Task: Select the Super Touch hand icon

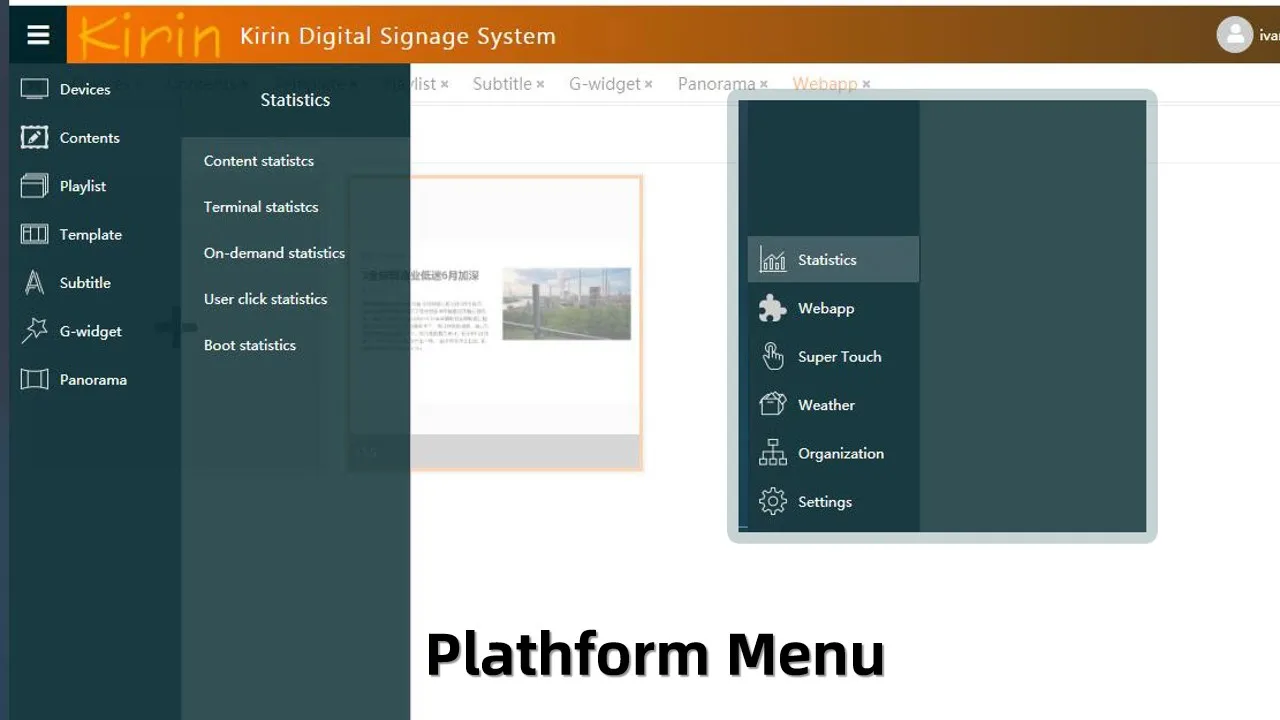Action: click(x=773, y=357)
